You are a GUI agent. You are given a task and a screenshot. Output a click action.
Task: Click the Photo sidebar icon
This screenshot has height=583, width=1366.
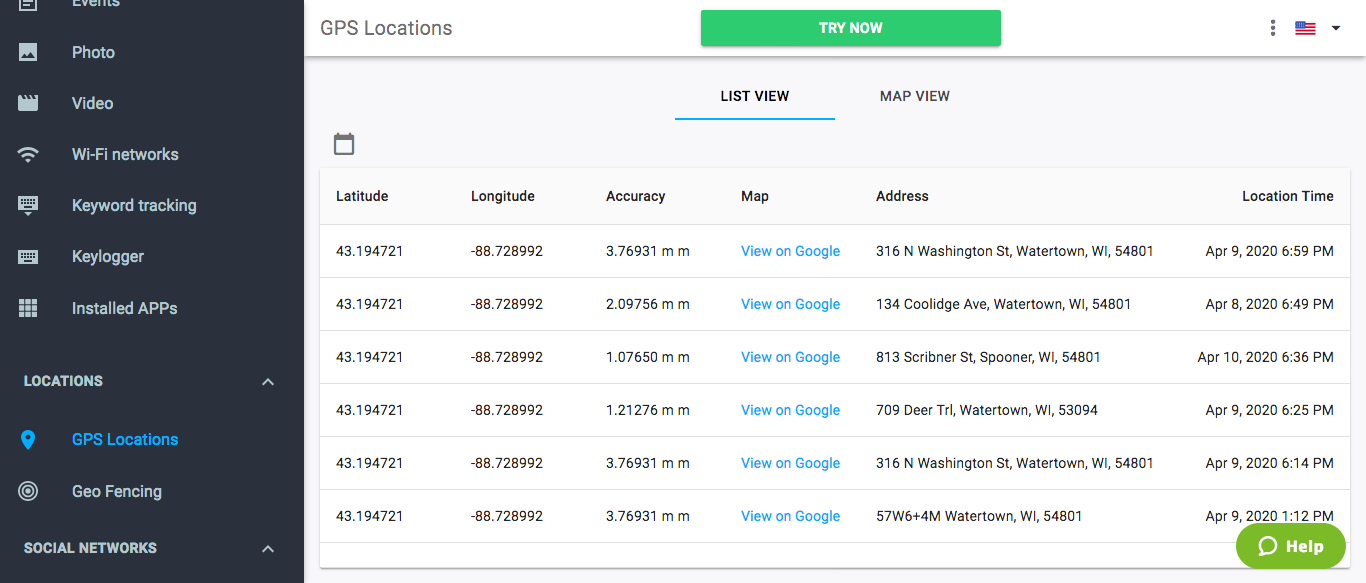pyautogui.click(x=28, y=52)
